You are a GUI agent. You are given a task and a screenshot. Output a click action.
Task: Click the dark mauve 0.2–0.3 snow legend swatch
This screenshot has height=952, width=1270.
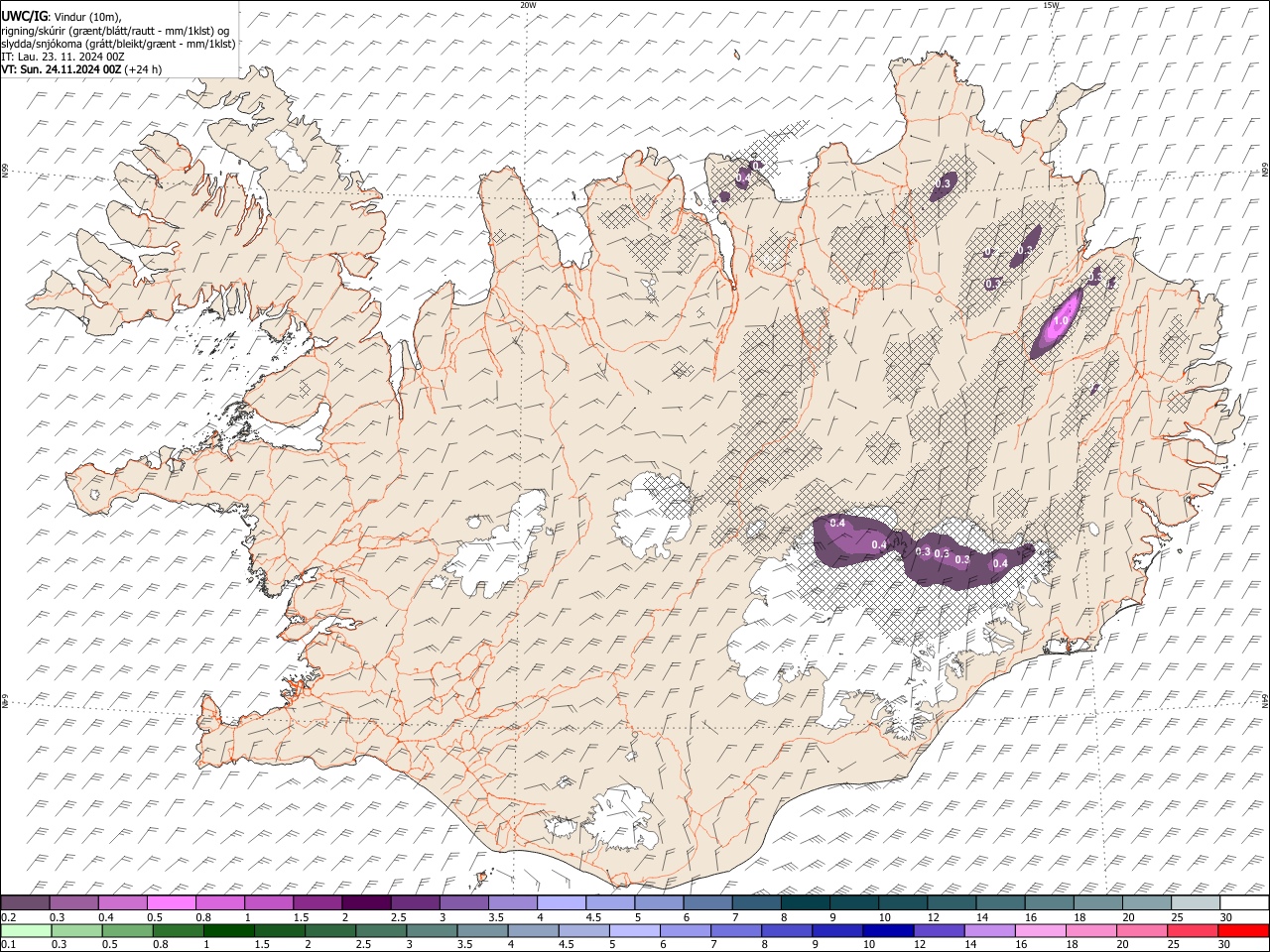coord(25,903)
